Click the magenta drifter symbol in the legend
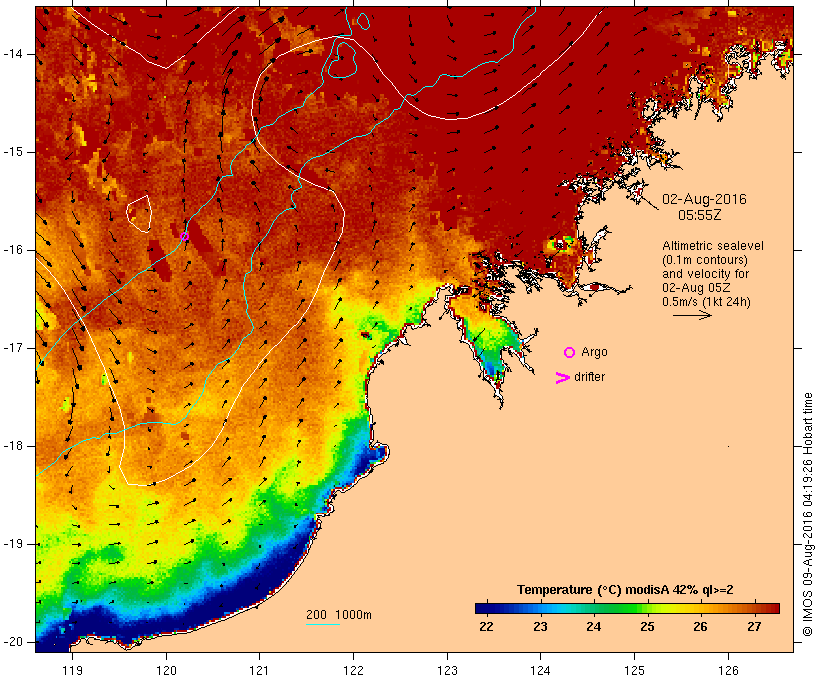 point(562,378)
